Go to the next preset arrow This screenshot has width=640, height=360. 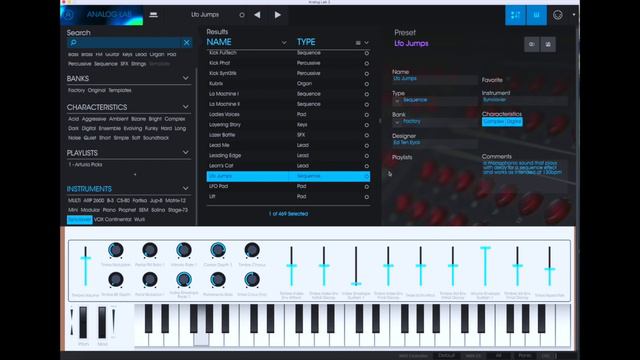[278, 15]
